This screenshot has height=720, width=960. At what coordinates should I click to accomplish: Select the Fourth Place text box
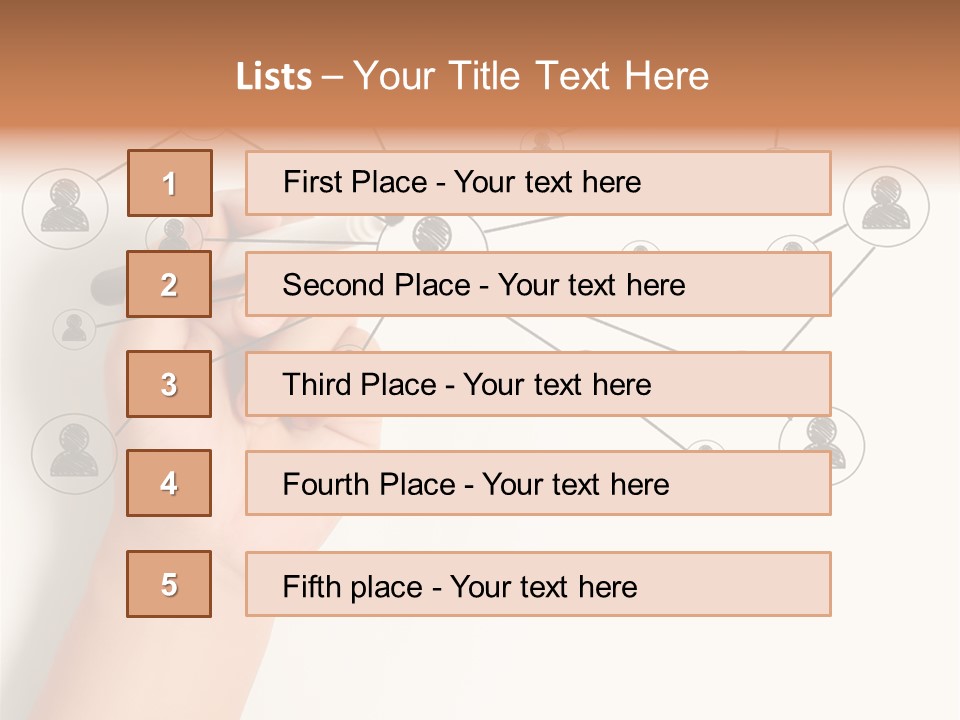pyautogui.click(x=538, y=484)
